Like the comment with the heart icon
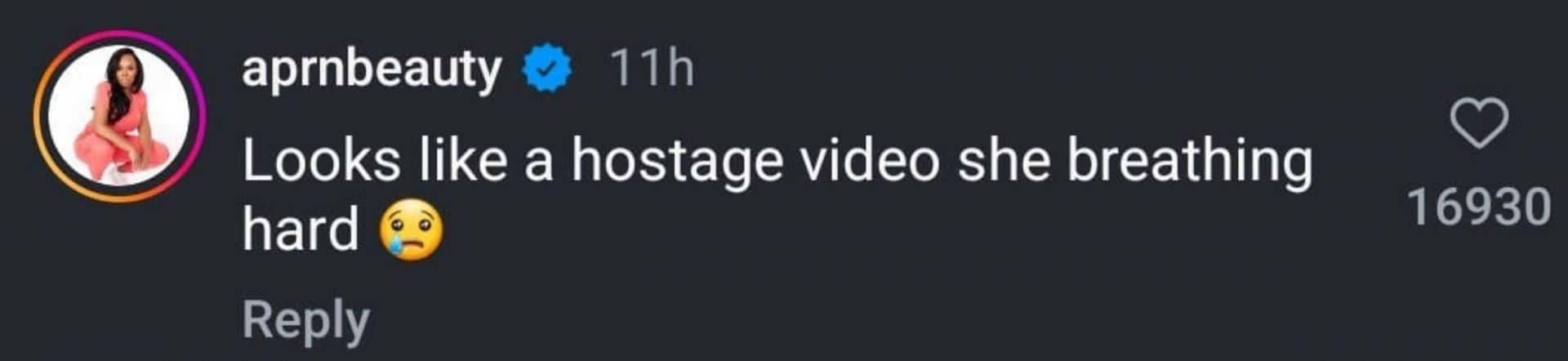This screenshot has height=361, width=1568. pyautogui.click(x=1479, y=123)
